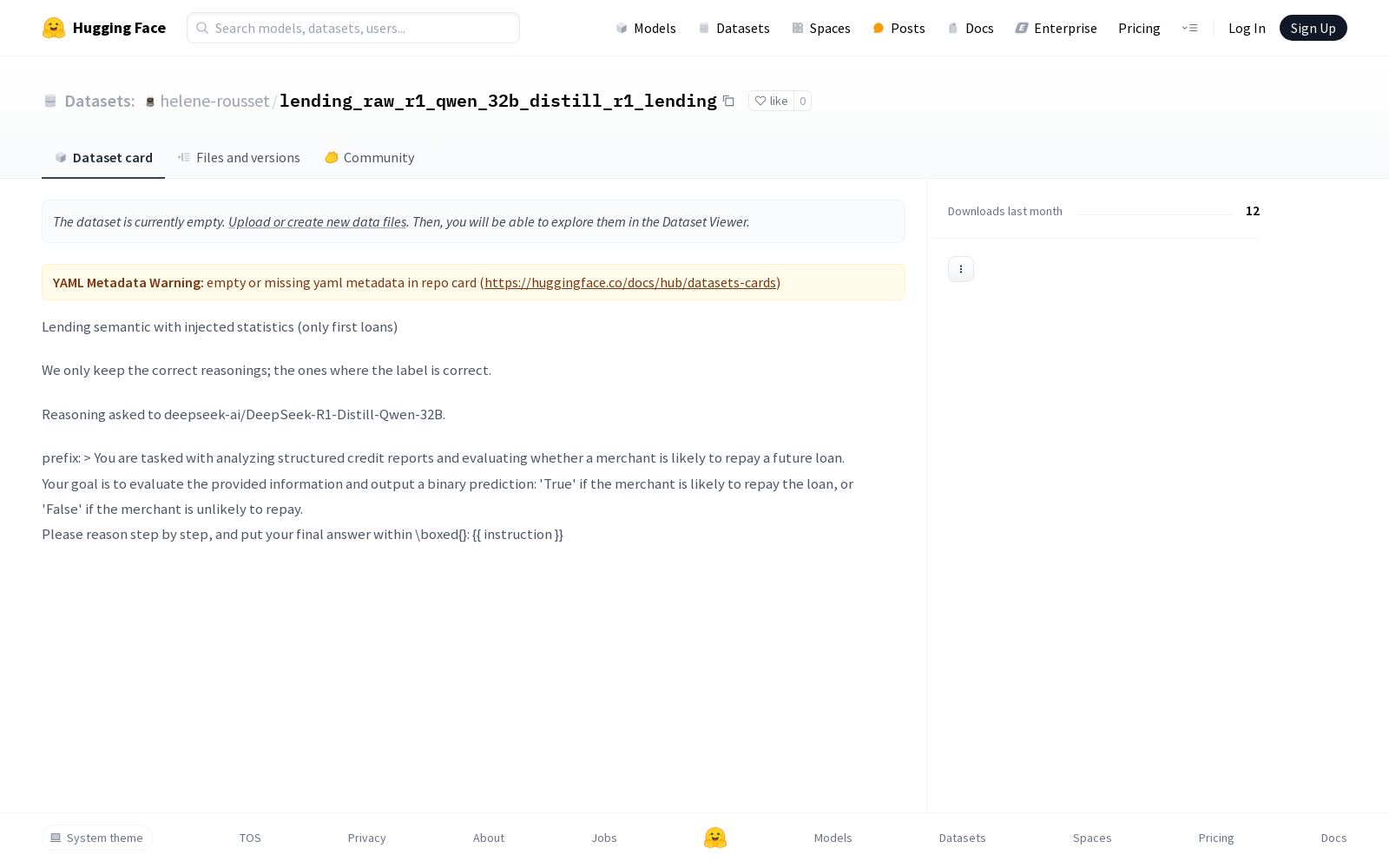Open the datasets-cards documentation link
Image resolution: width=1389 pixels, height=868 pixels.
[630, 282]
